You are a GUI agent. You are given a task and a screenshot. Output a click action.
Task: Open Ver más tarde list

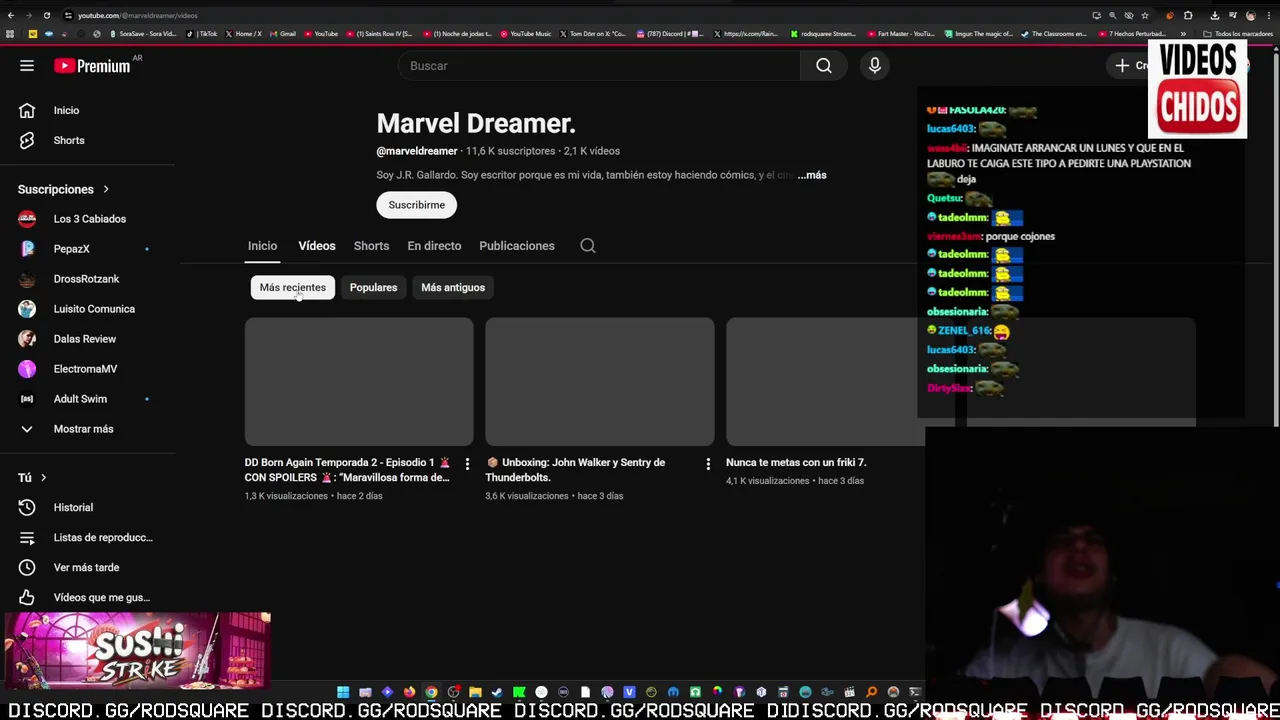click(x=88, y=568)
